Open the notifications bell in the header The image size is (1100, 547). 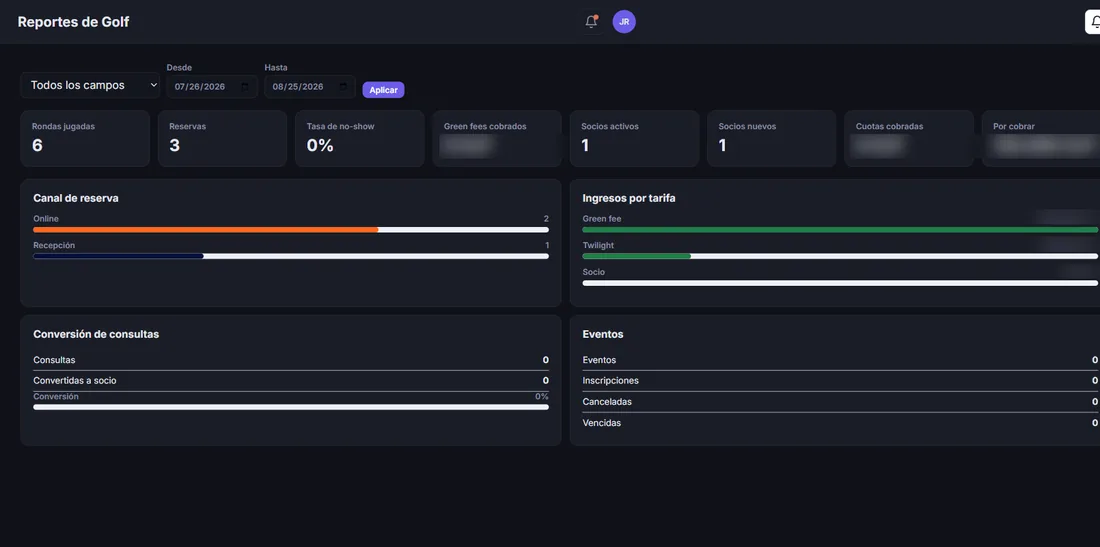tap(591, 22)
